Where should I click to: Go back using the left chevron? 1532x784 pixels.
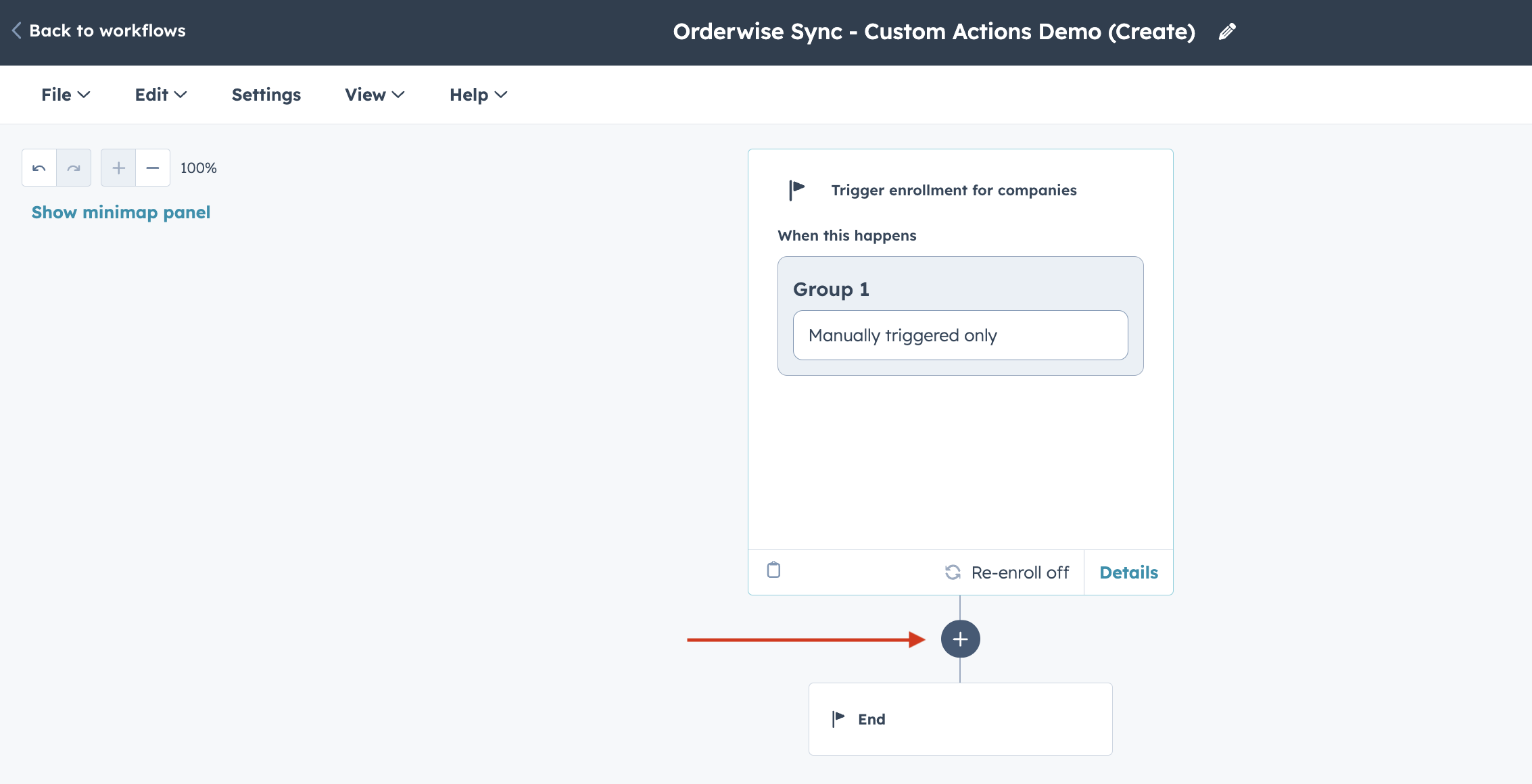pyautogui.click(x=17, y=30)
